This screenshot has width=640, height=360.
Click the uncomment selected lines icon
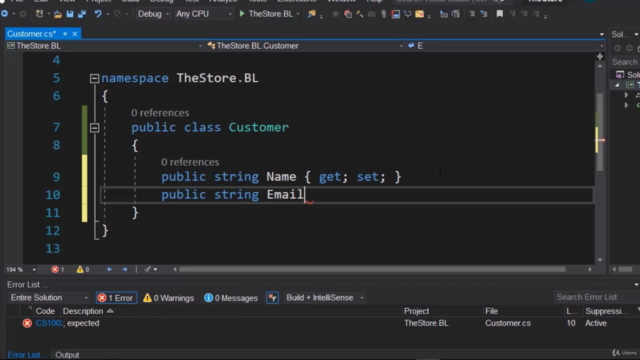coord(484,14)
